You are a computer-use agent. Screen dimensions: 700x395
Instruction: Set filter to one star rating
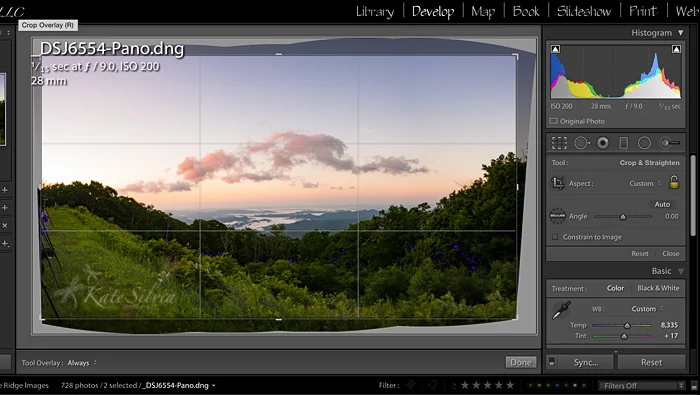tap(465, 385)
